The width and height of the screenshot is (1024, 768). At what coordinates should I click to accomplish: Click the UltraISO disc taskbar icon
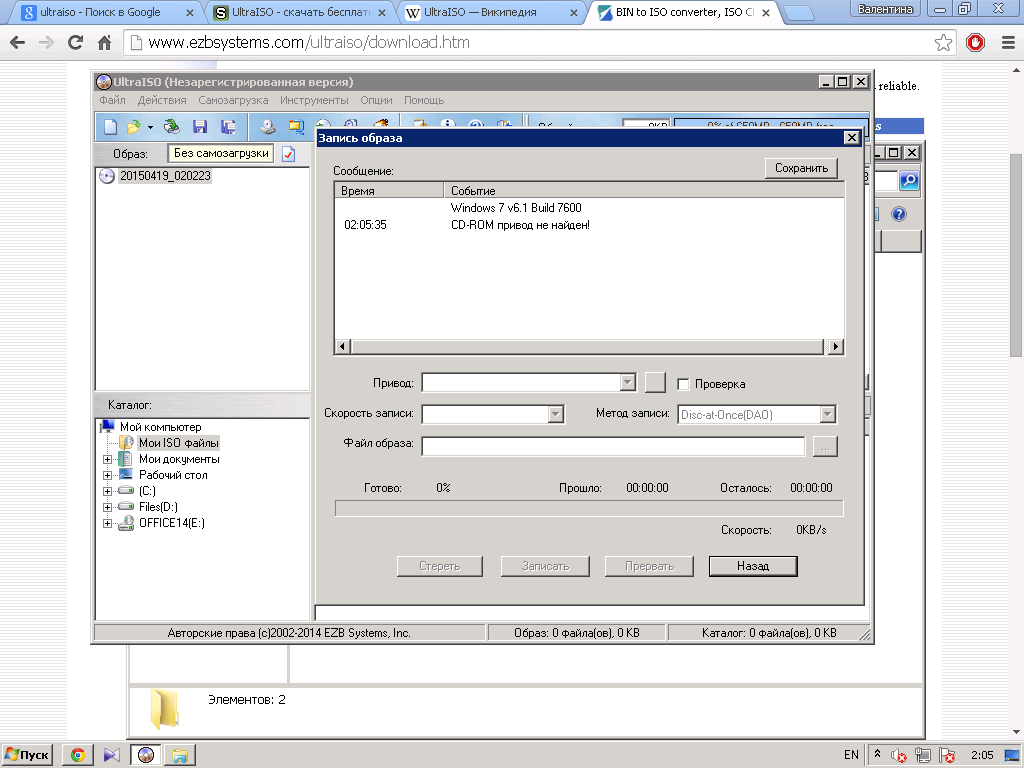point(146,755)
